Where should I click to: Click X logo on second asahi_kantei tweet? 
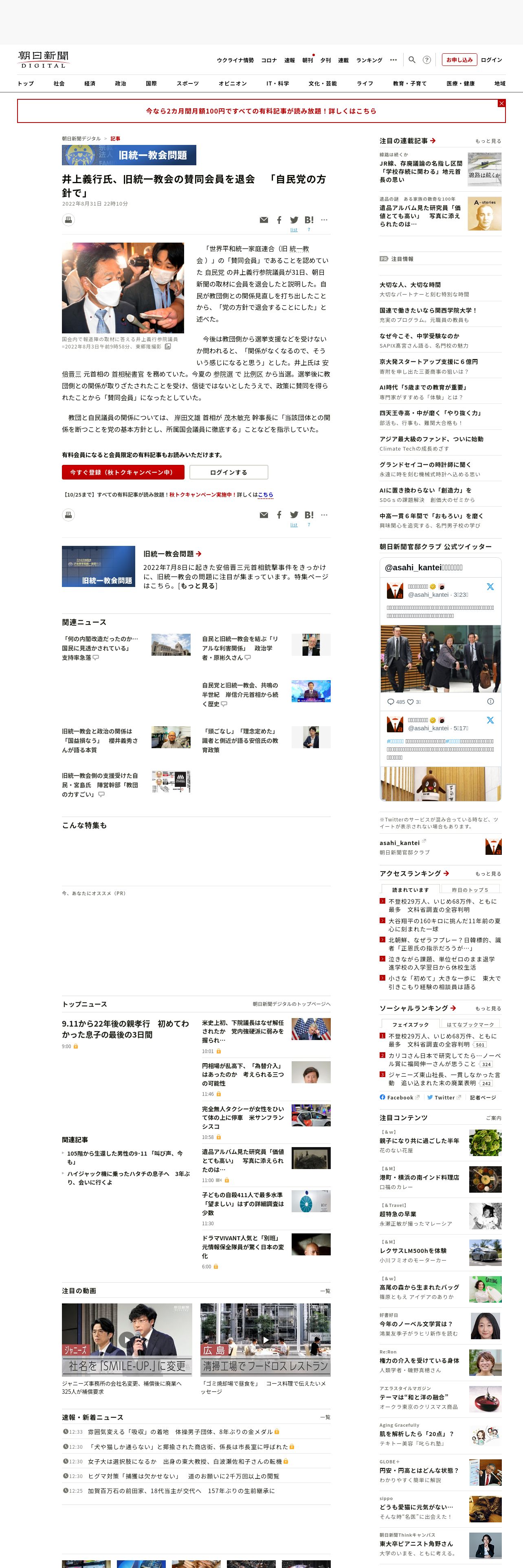coord(490,720)
